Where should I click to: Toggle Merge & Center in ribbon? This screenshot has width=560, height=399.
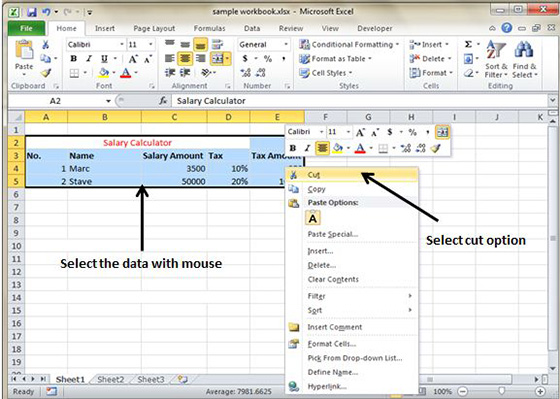click(x=218, y=59)
